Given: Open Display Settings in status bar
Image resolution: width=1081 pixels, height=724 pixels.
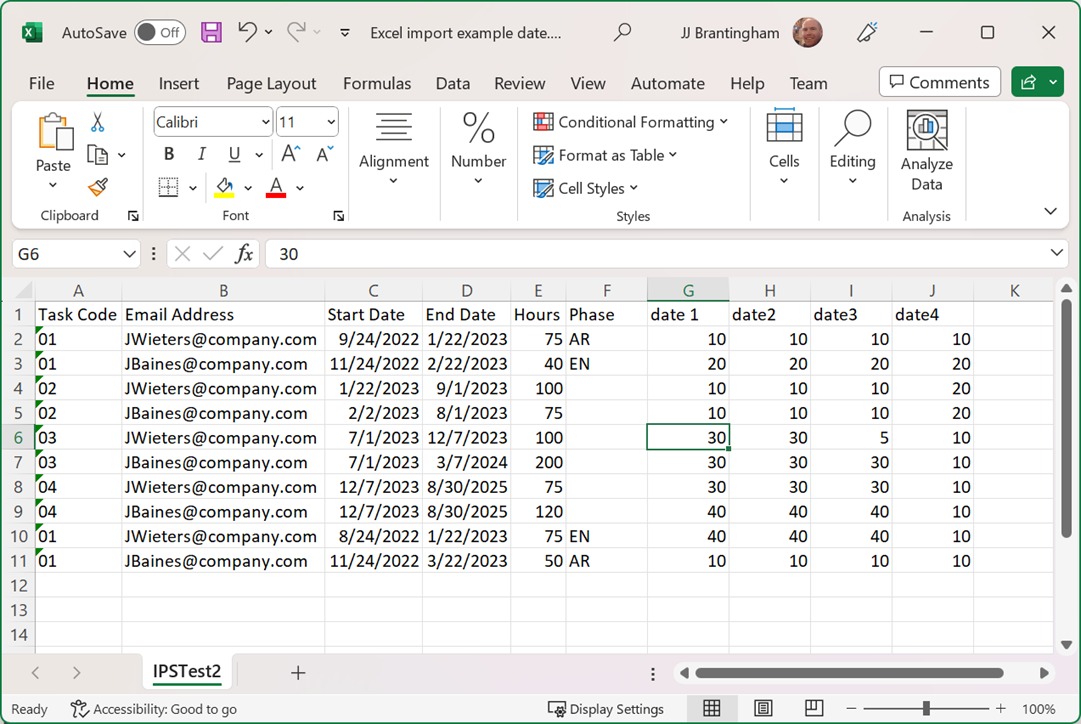Looking at the screenshot, I should tap(606, 709).
